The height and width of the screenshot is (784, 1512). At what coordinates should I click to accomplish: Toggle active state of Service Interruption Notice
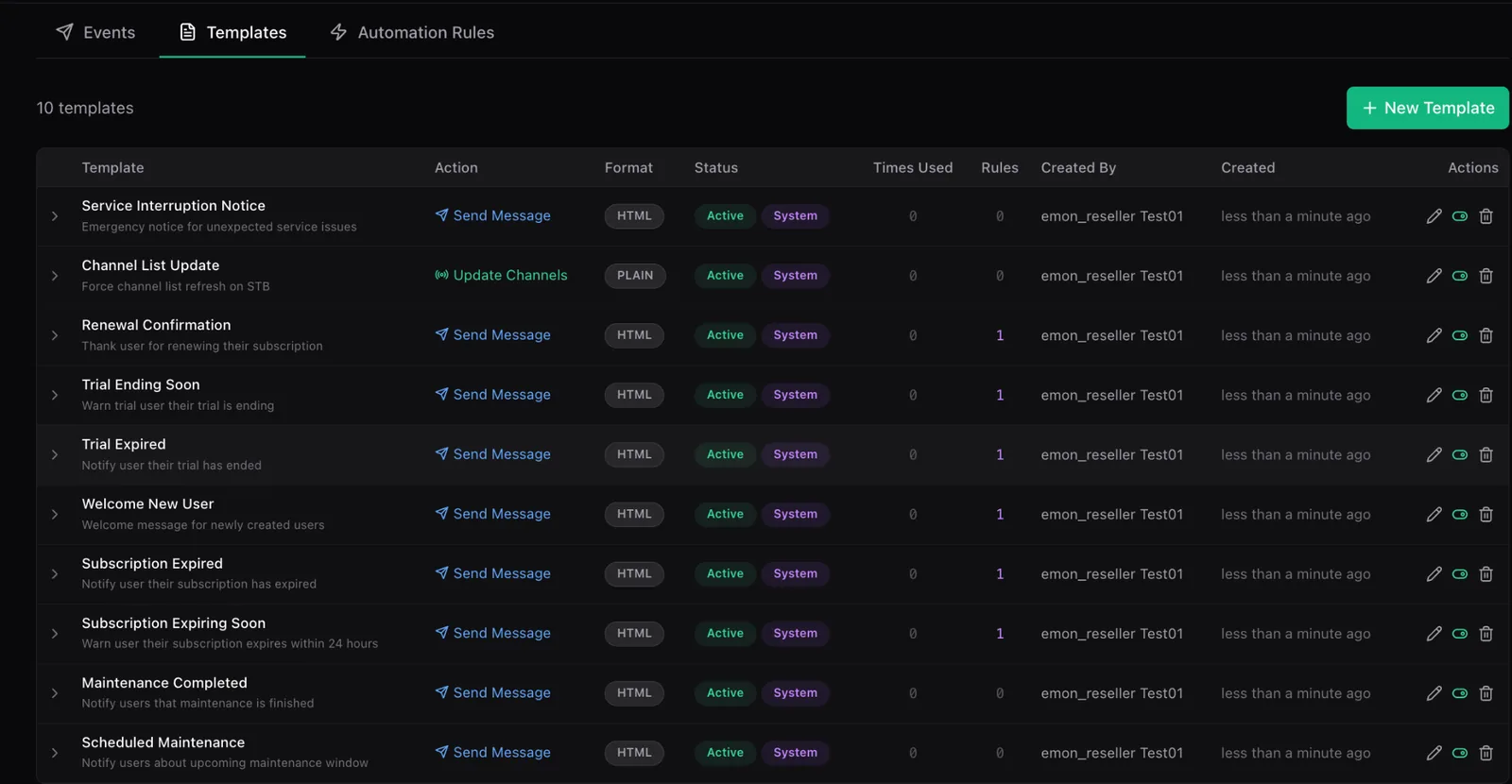[x=1460, y=216]
